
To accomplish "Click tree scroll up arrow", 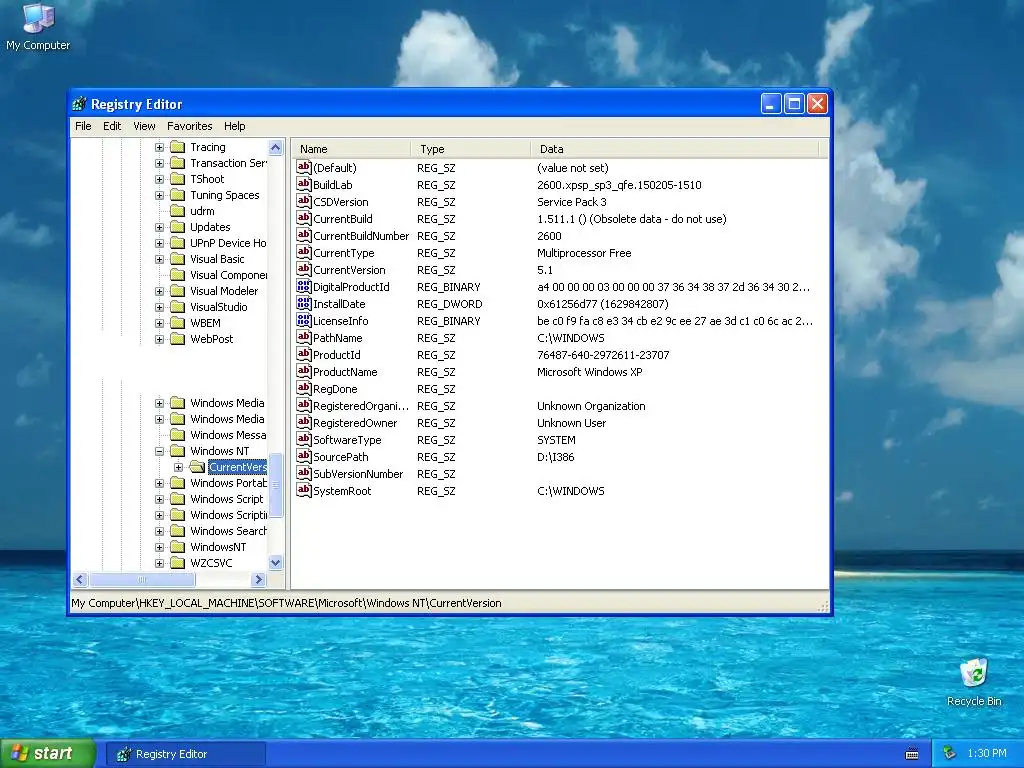I will (x=276, y=148).
